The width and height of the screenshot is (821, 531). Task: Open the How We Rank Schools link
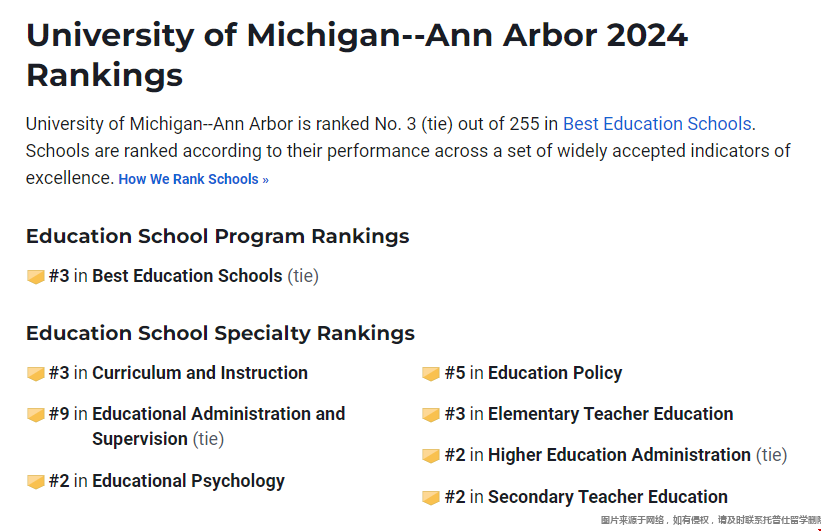pyautogui.click(x=194, y=179)
